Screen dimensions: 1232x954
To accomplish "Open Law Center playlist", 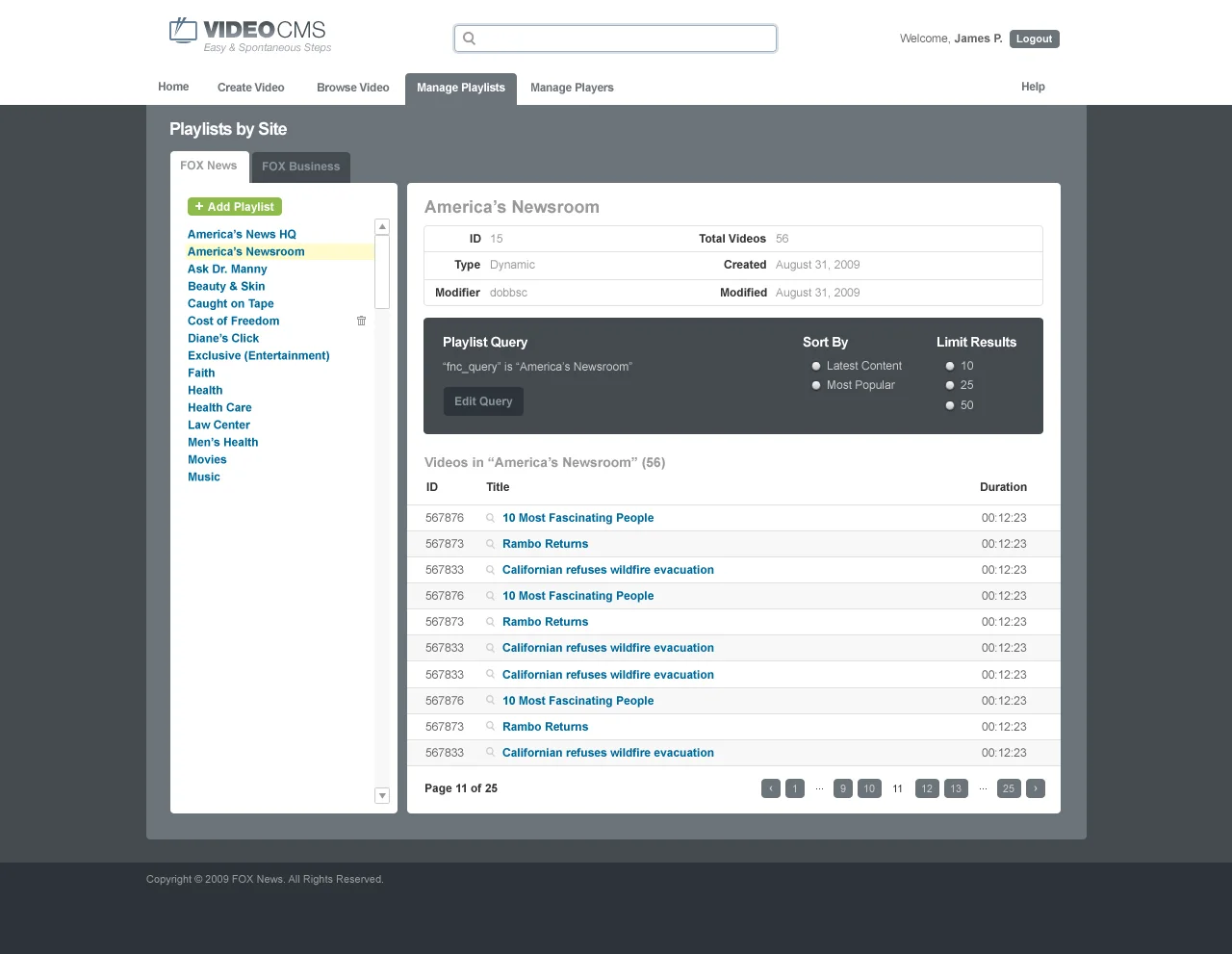I will (x=218, y=425).
